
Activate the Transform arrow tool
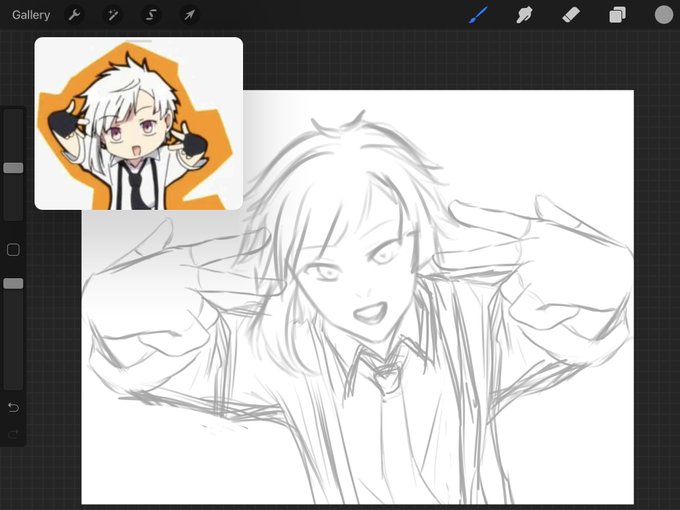(x=189, y=15)
